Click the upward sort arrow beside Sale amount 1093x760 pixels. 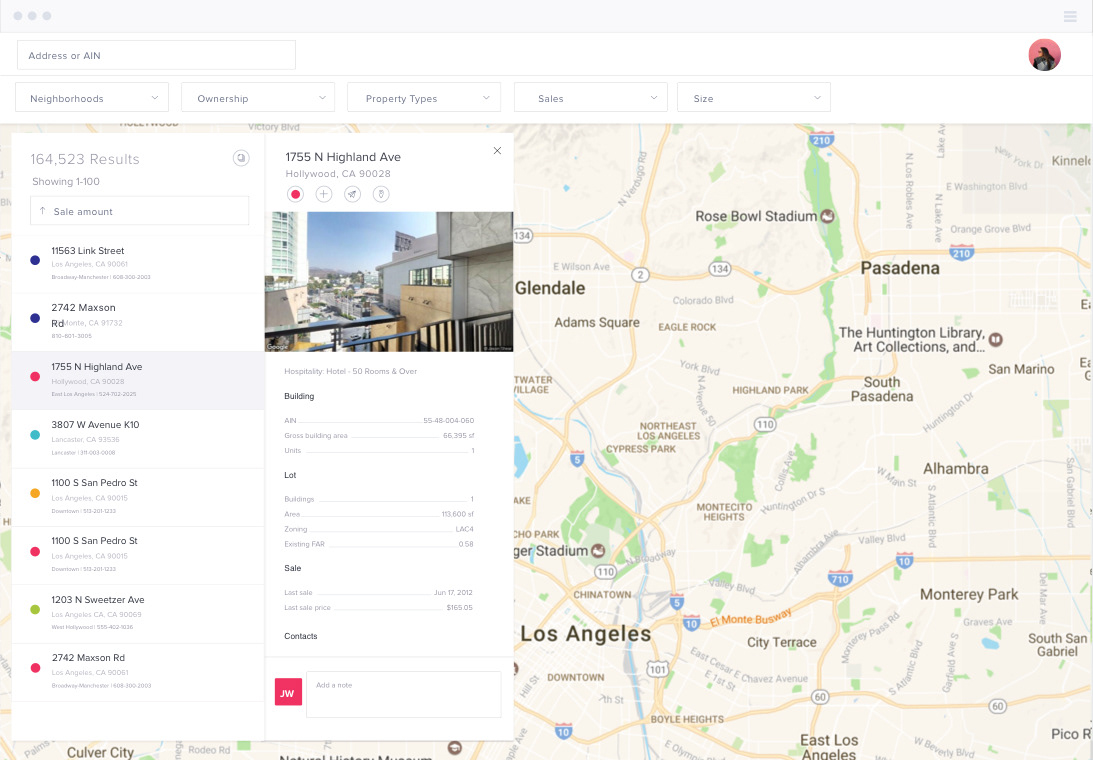coord(43,211)
